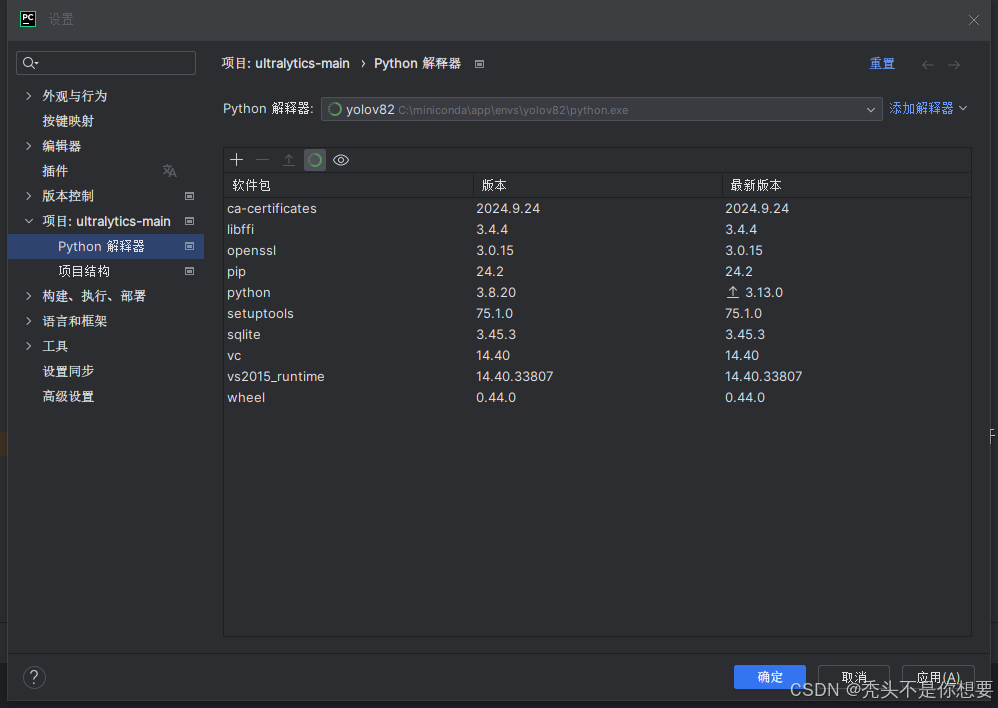
Task: Click the translate icon beside 插件
Action: click(x=169, y=171)
